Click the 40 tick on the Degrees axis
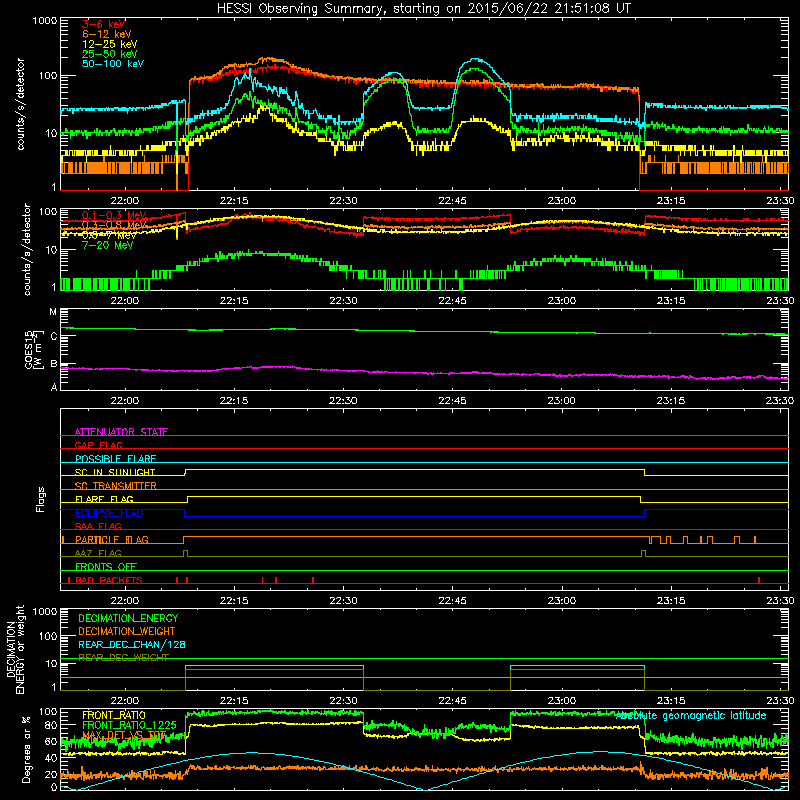The image size is (800, 800). [51, 758]
